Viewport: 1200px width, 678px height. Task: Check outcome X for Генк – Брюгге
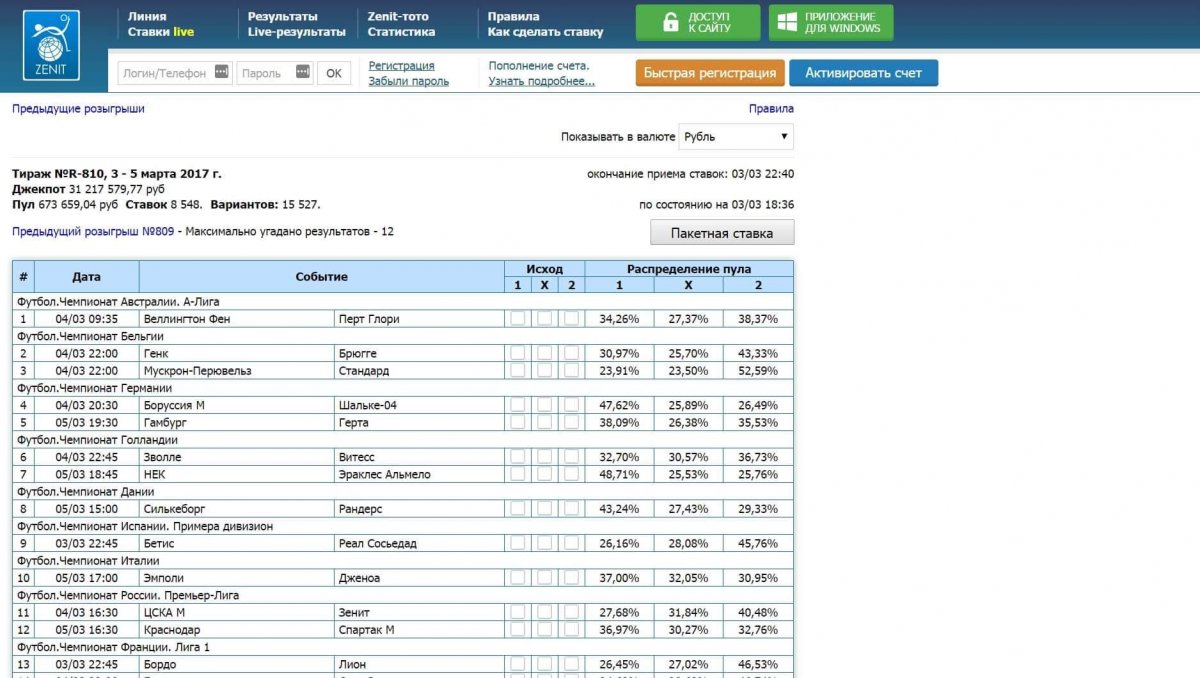click(x=544, y=353)
